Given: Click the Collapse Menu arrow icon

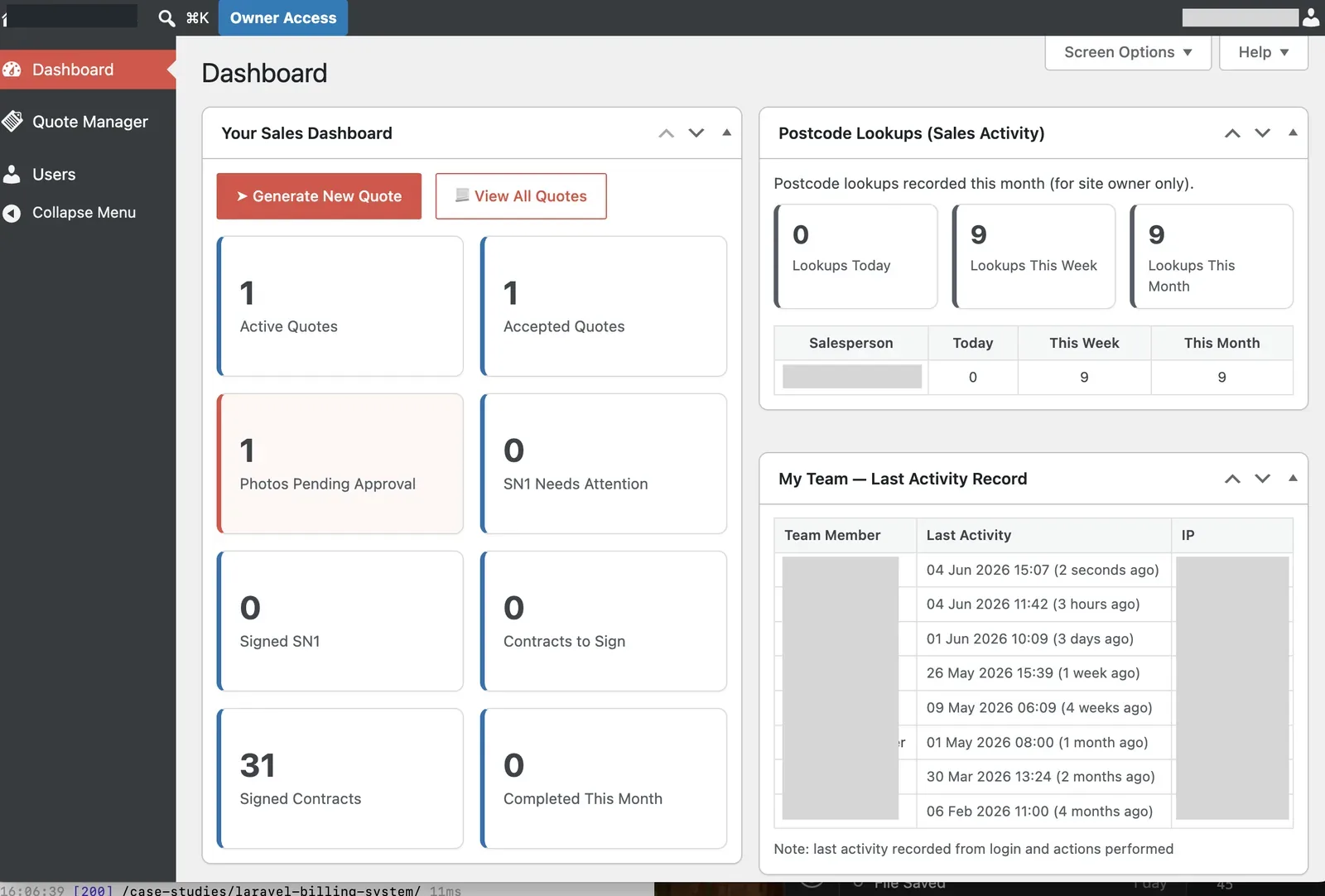Looking at the screenshot, I should click(x=12, y=213).
